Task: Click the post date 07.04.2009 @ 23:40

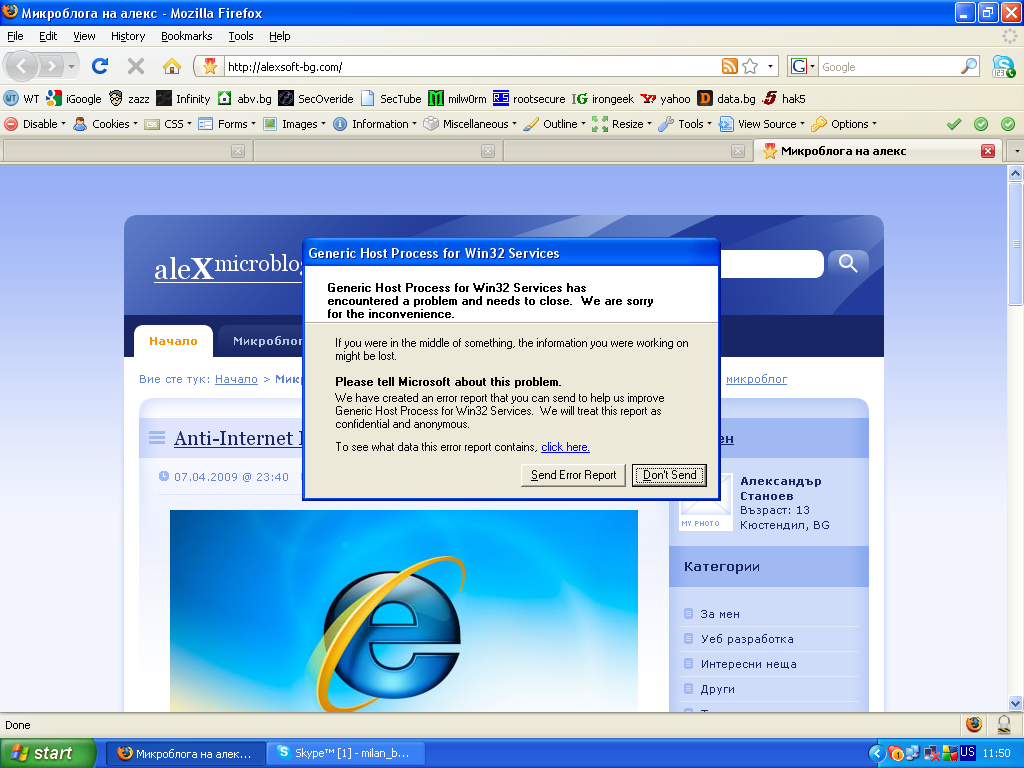Action: pyautogui.click(x=231, y=477)
